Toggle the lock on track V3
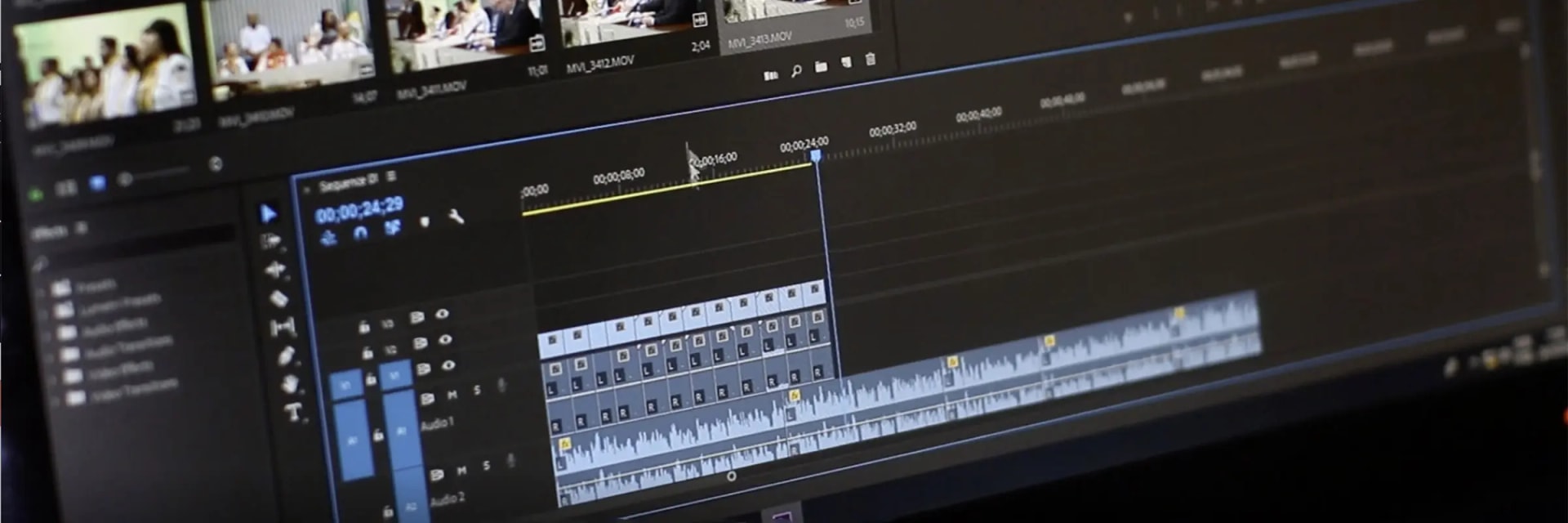This screenshot has height=523, width=1568. click(x=364, y=328)
